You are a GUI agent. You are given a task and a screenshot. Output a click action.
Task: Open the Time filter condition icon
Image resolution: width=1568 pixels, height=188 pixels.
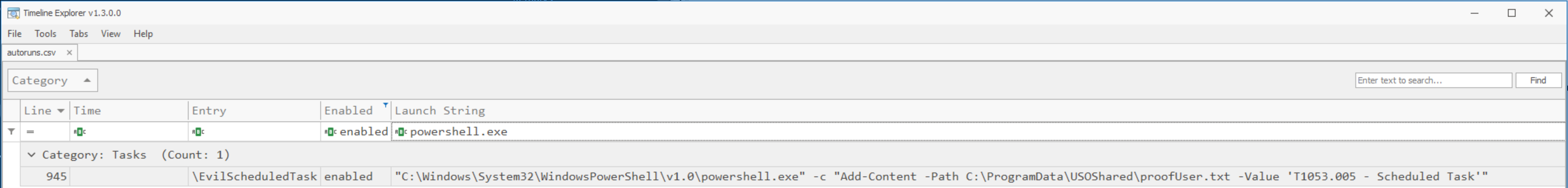tap(79, 131)
